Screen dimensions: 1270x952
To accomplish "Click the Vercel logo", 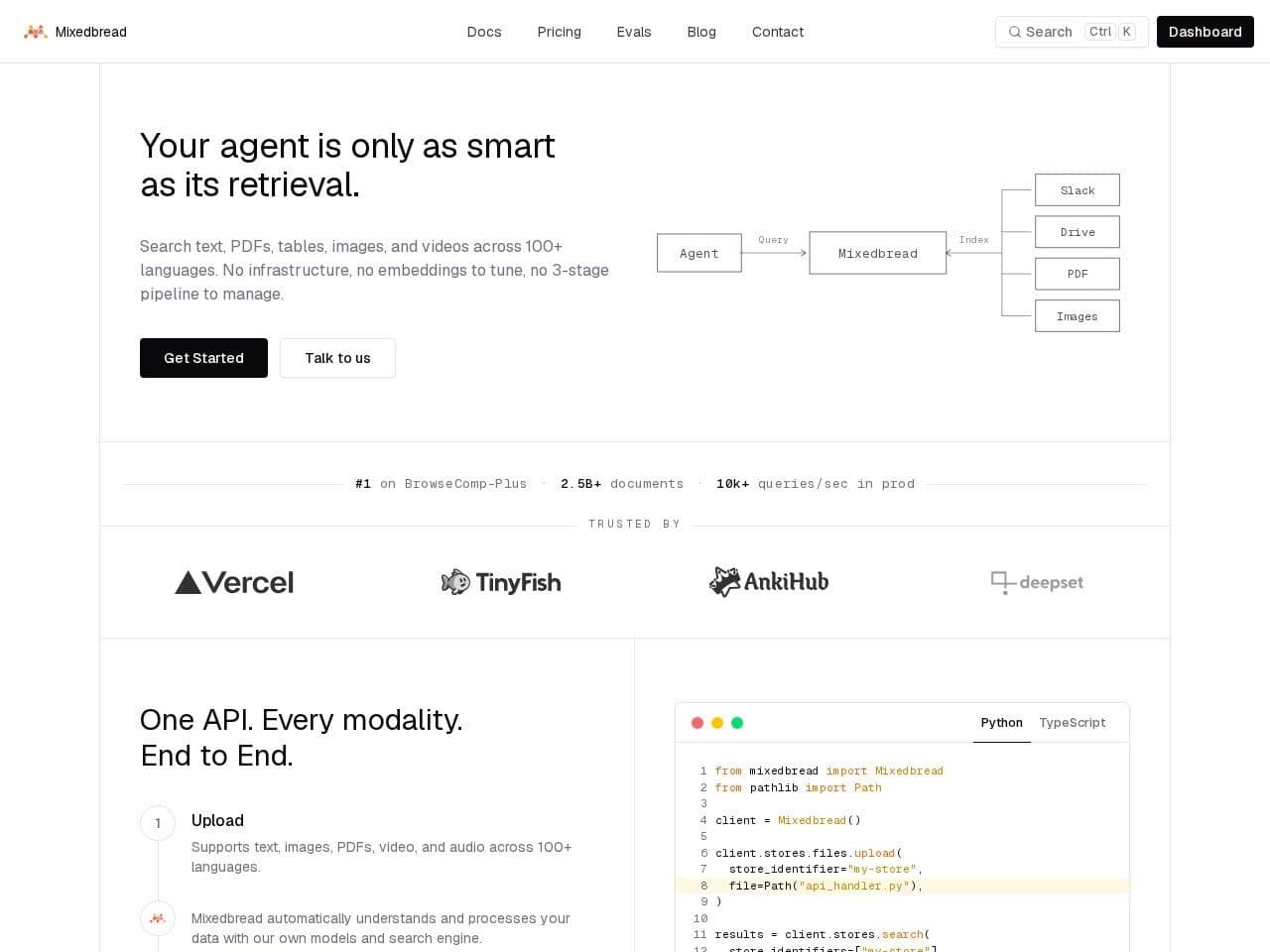I will point(234,582).
